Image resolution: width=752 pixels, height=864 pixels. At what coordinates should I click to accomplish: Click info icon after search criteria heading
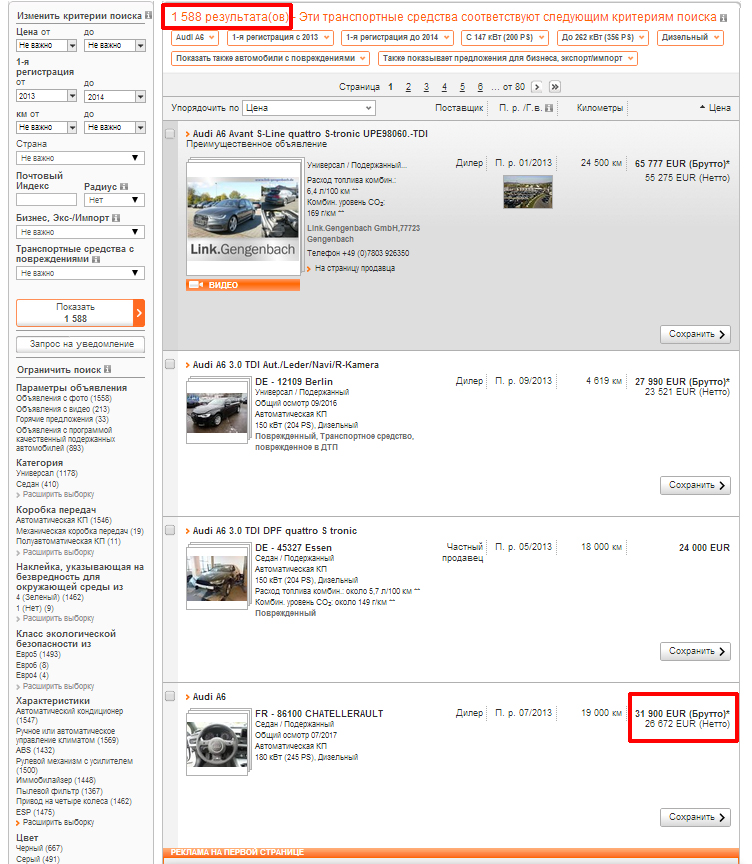723,18
